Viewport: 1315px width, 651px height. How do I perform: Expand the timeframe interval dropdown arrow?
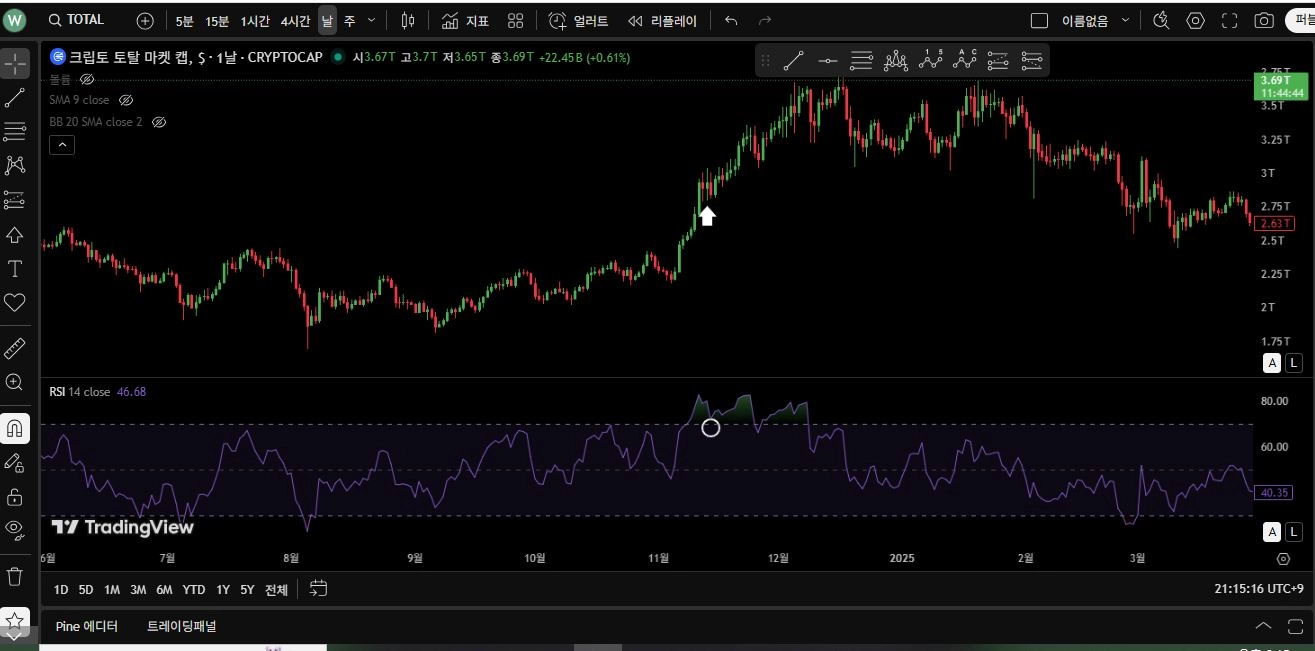coord(372,20)
